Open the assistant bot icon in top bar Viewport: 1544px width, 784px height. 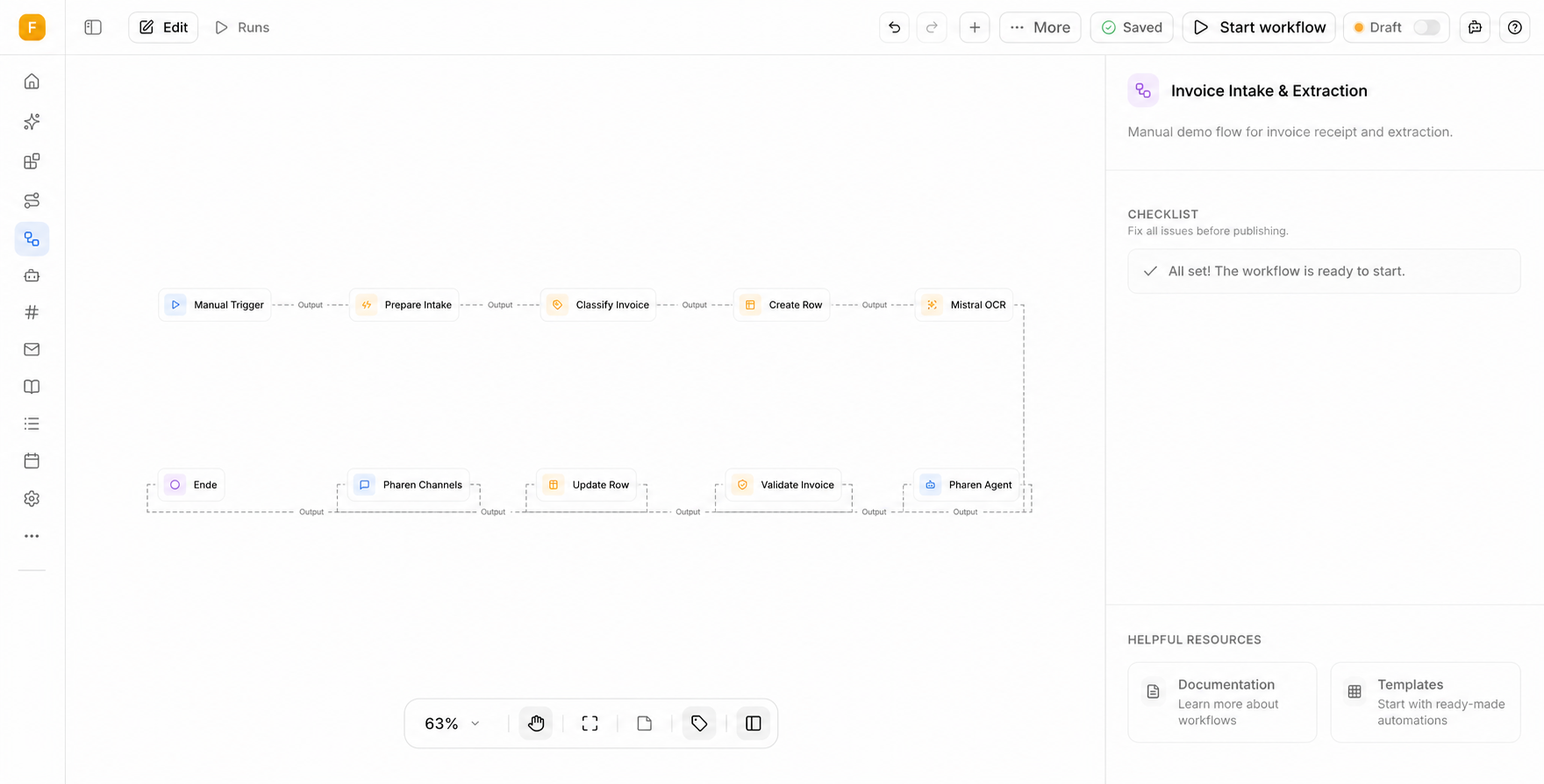(x=1475, y=27)
